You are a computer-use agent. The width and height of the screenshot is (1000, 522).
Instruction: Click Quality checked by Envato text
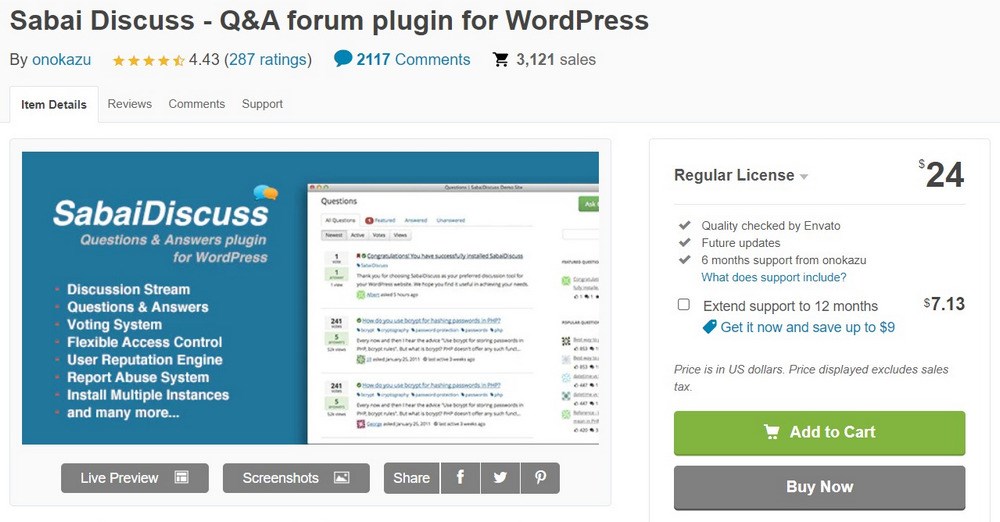pos(770,225)
